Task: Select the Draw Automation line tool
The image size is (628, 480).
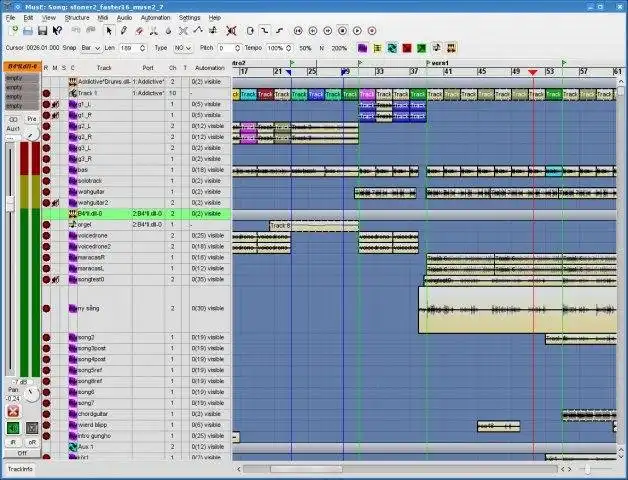Action: (198, 31)
